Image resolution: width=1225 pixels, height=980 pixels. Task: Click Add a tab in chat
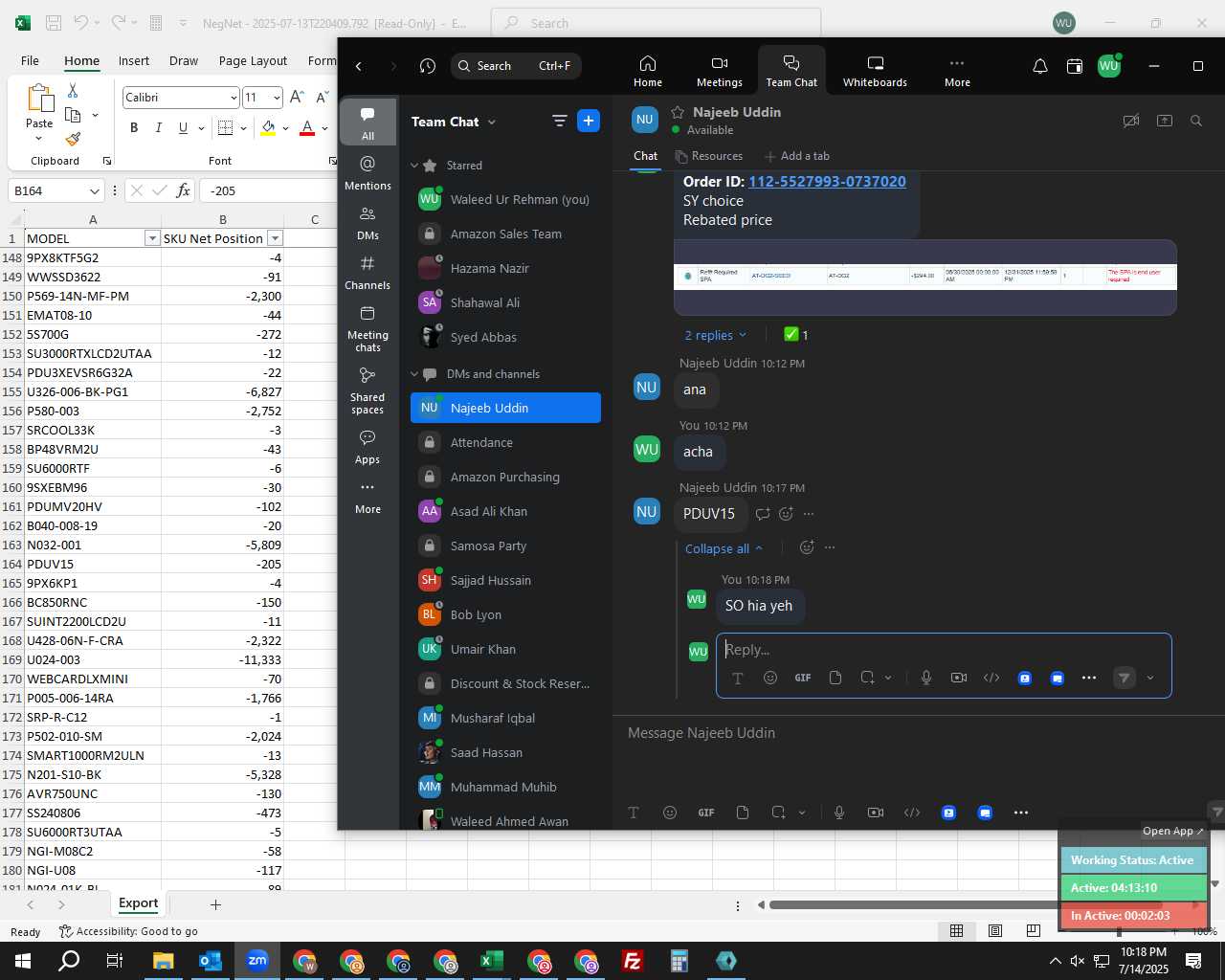(797, 156)
